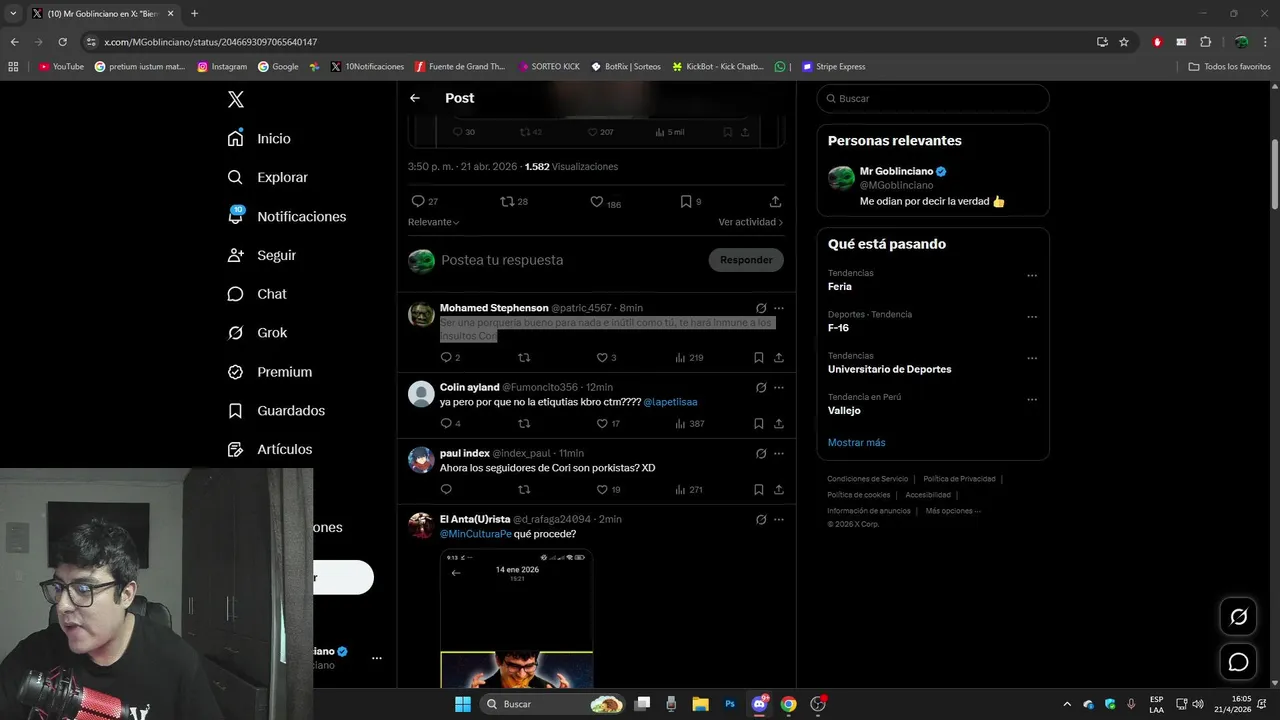Open options for Universitario de Deportes trend
The width and height of the screenshot is (1280, 720).
pyautogui.click(x=1032, y=358)
